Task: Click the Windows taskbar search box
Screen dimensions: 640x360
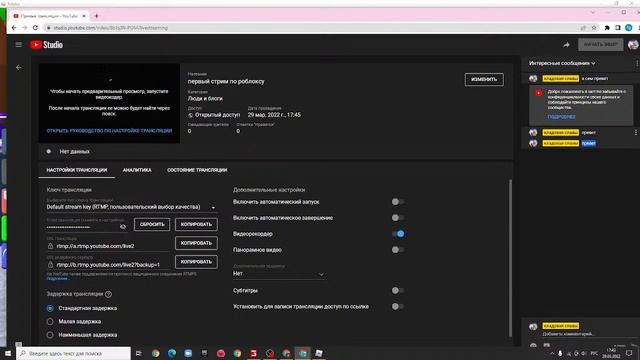Action: (x=74, y=353)
